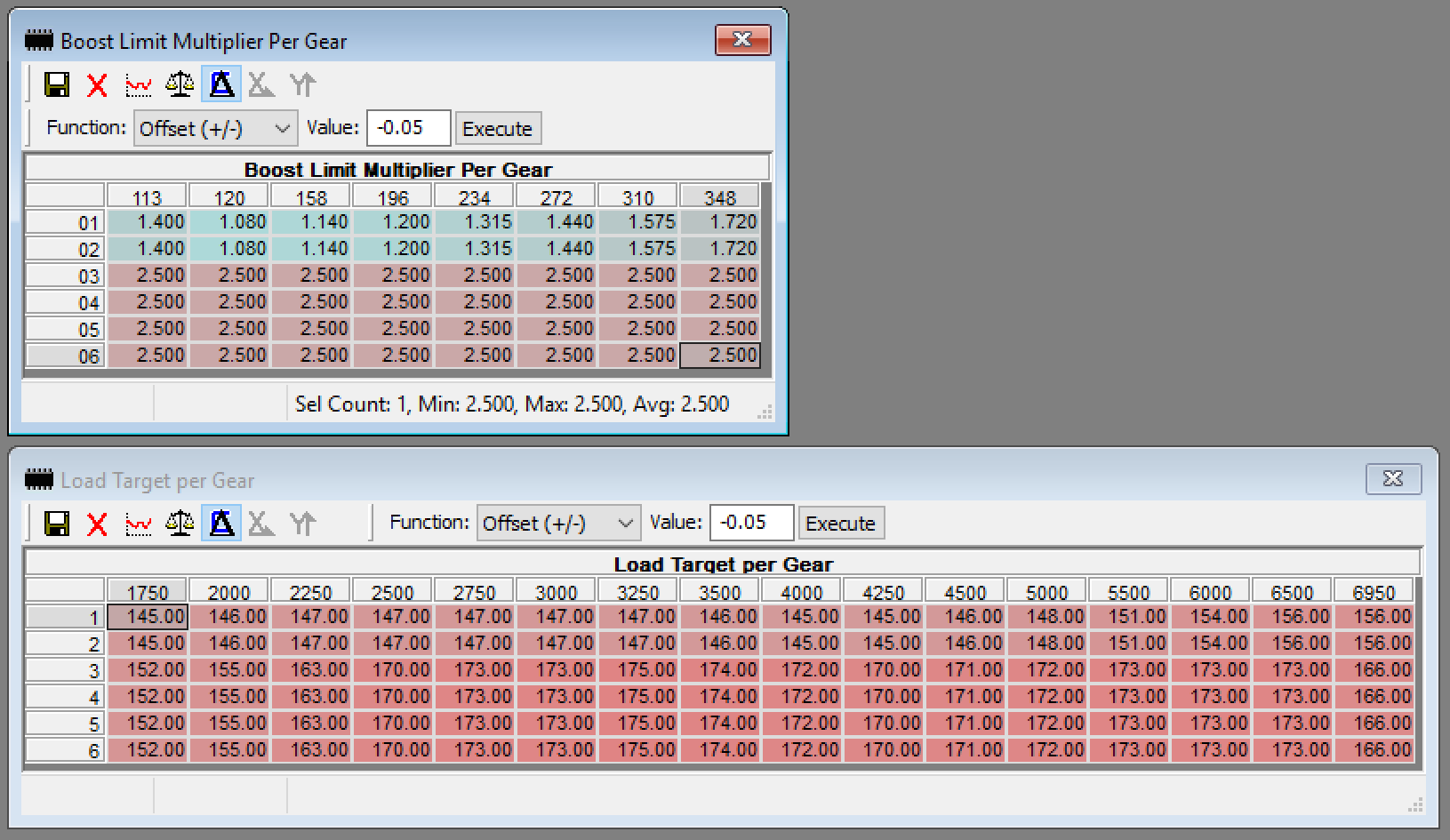The width and height of the screenshot is (1450, 840).
Task: Select cell 166.00 in row 6 of Load Target
Action: 1374,750
